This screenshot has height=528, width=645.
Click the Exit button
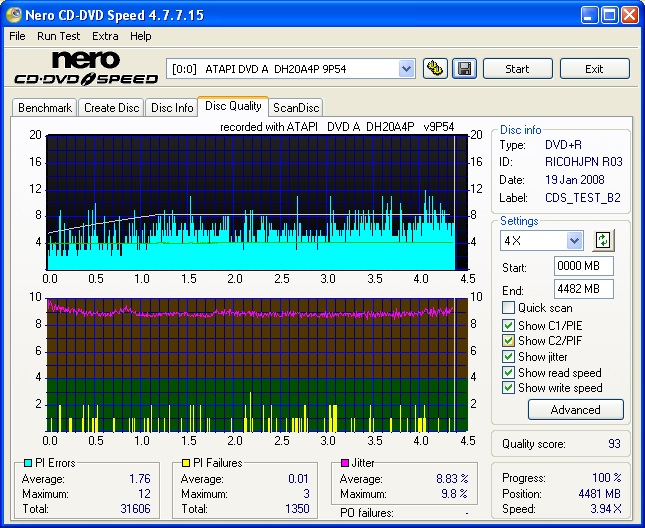pyautogui.click(x=594, y=69)
